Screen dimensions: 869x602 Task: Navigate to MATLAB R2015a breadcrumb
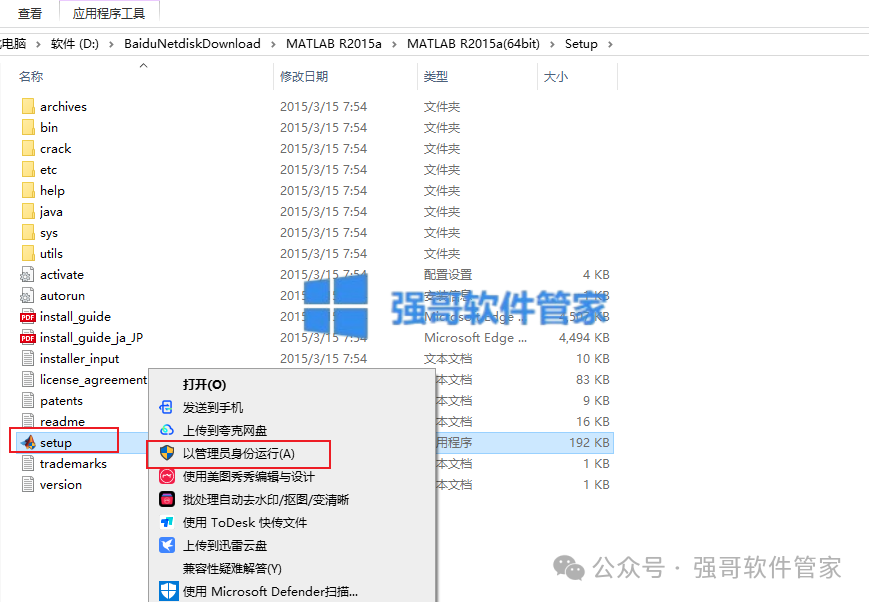tap(334, 44)
